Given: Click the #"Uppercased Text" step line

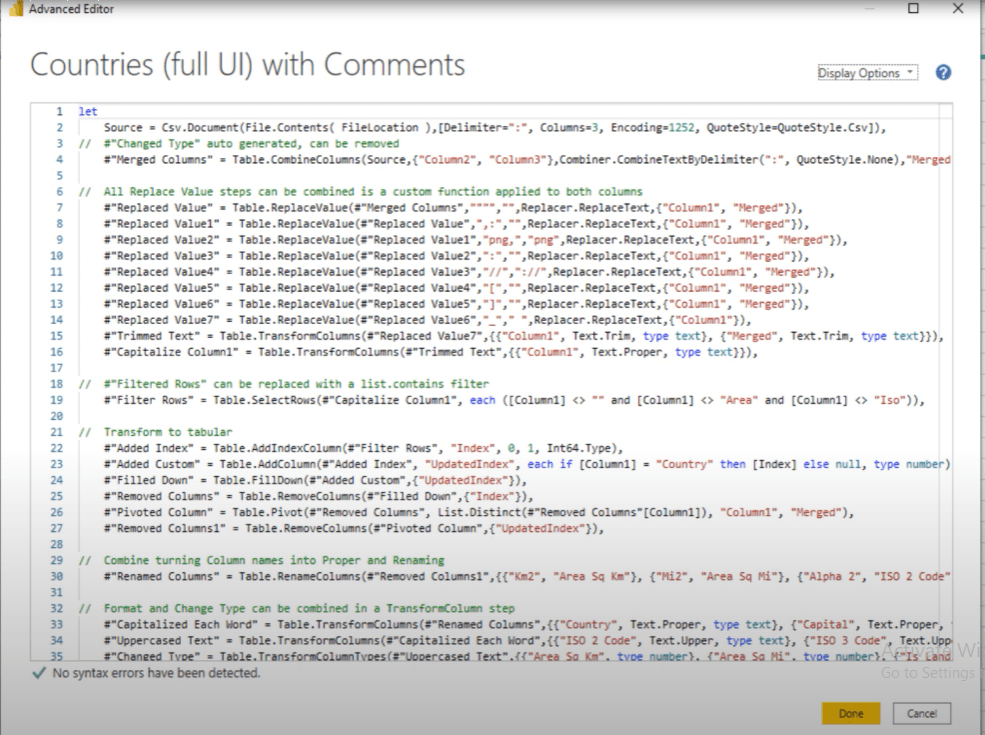Looking at the screenshot, I should click(527, 640).
